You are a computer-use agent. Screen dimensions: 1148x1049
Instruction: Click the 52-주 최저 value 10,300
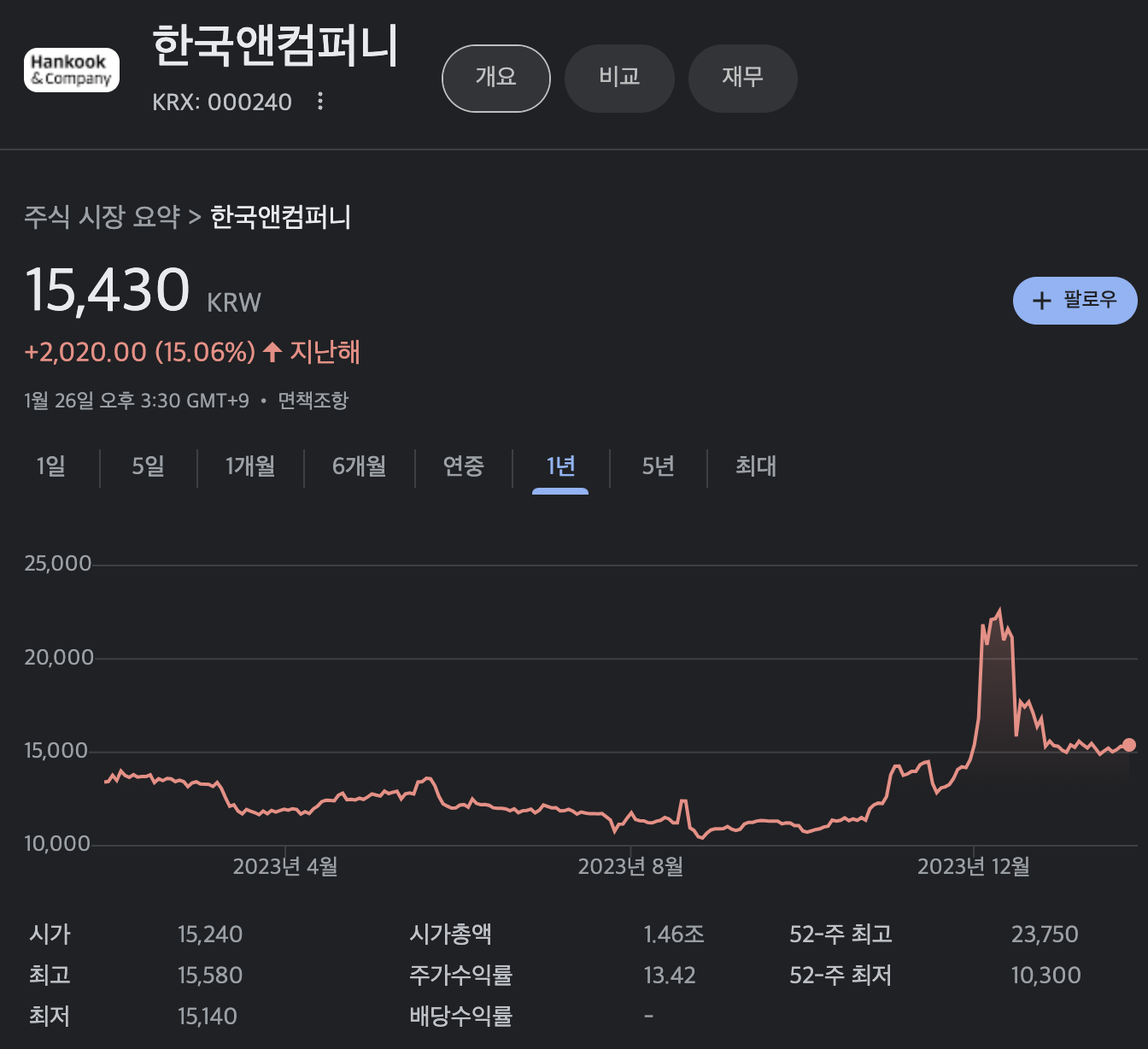pos(1046,976)
